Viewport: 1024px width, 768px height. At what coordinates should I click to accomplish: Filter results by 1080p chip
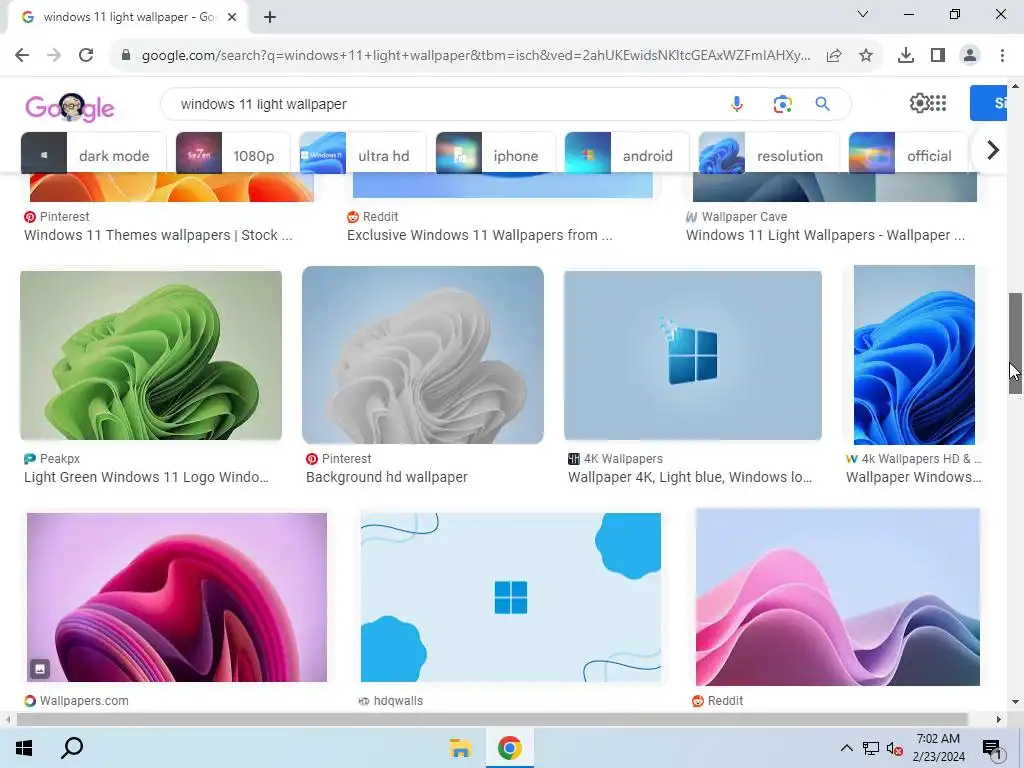pyautogui.click(x=233, y=153)
